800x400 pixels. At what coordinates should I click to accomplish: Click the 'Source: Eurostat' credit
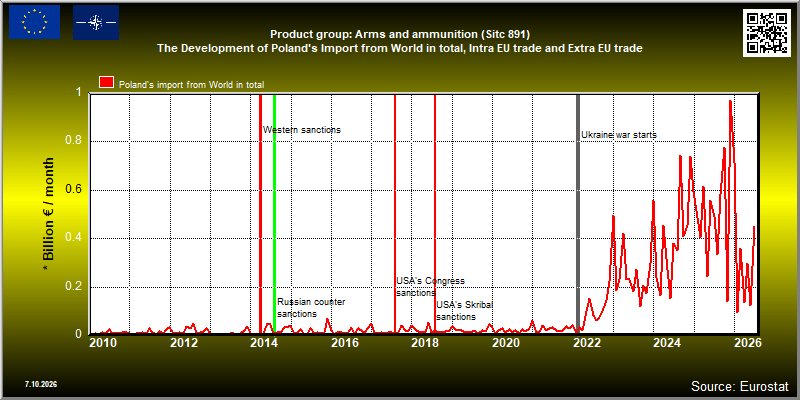pyautogui.click(x=740, y=385)
